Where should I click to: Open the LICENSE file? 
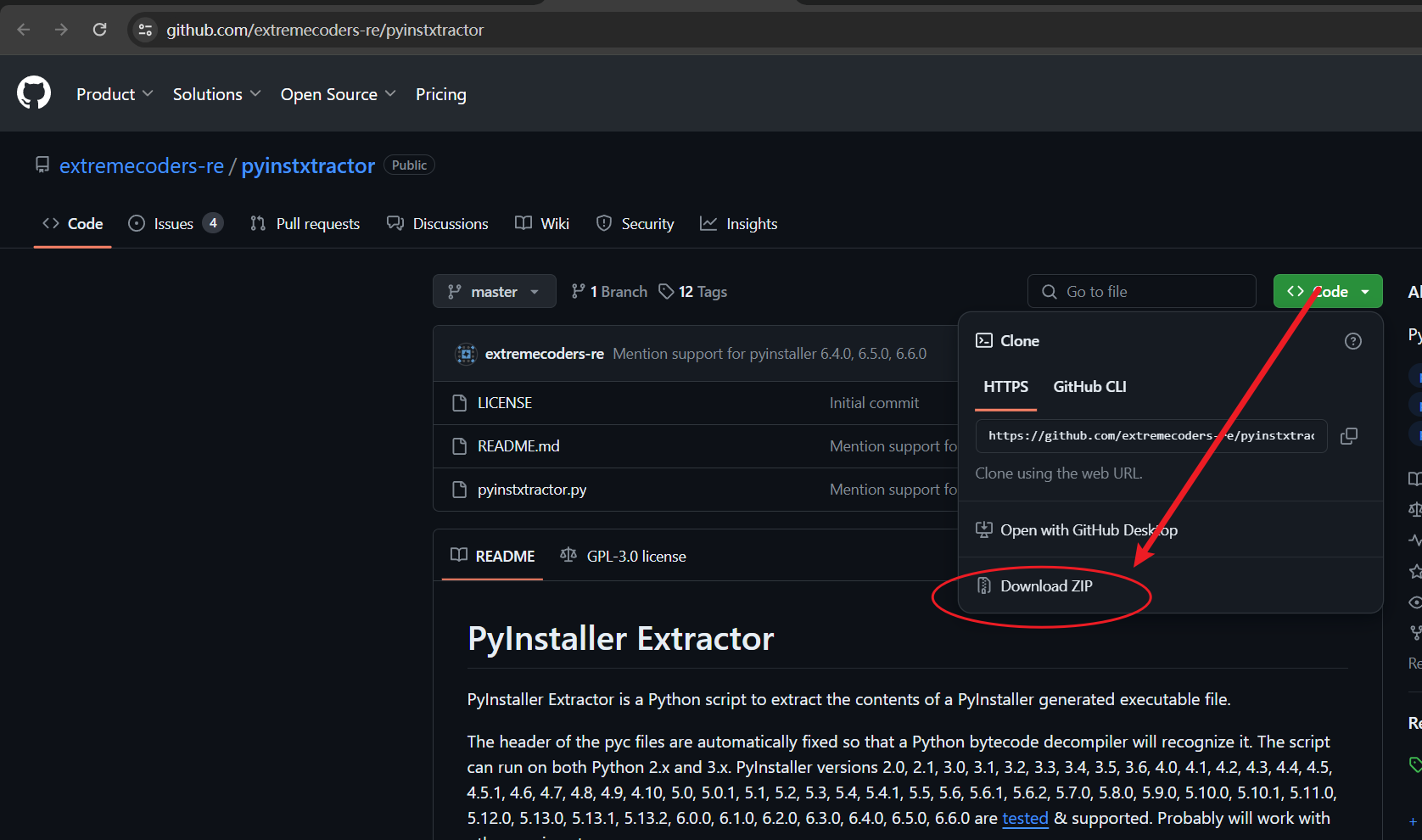click(505, 403)
